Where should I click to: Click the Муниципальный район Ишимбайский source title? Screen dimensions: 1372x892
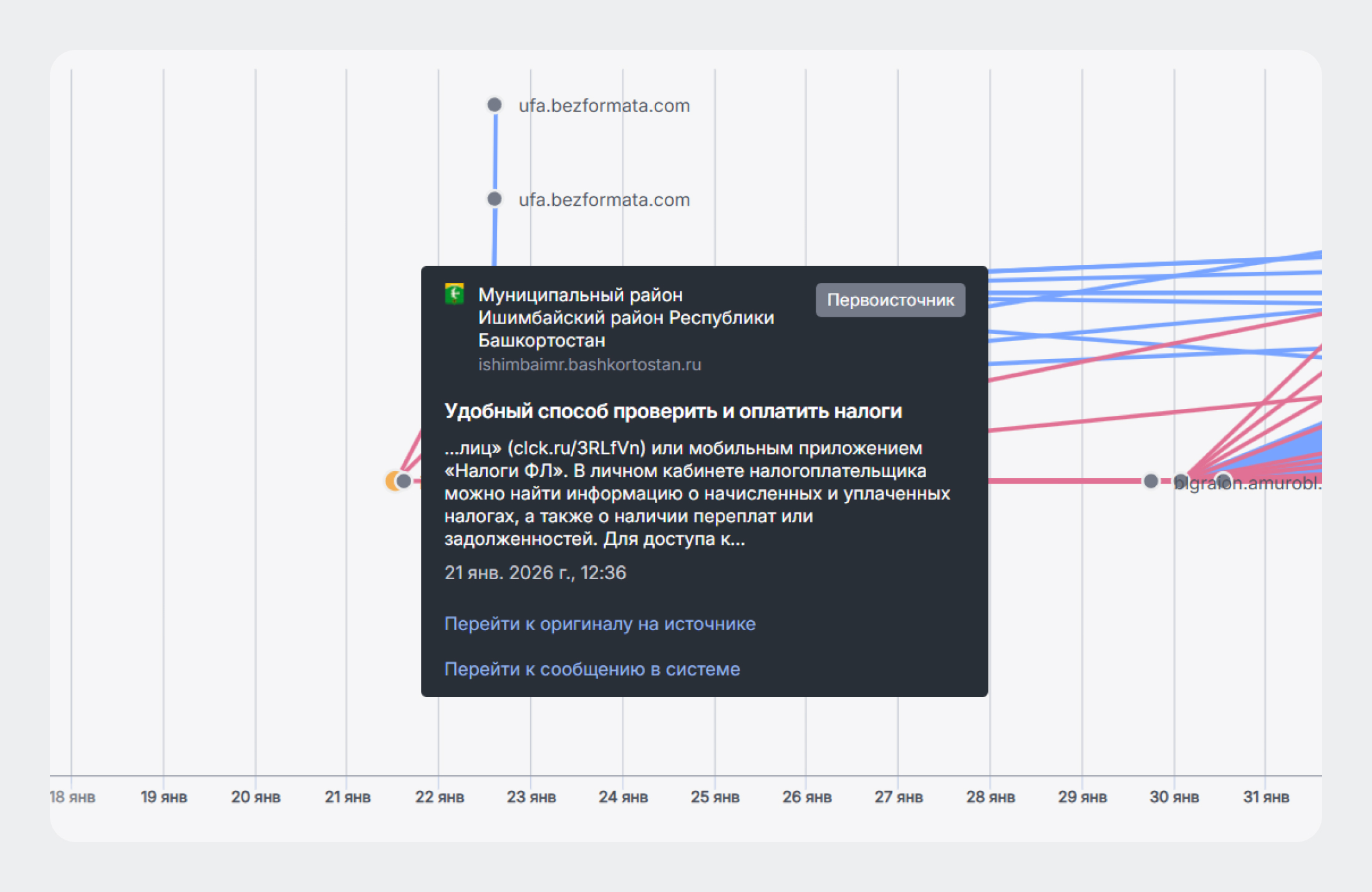tap(626, 317)
